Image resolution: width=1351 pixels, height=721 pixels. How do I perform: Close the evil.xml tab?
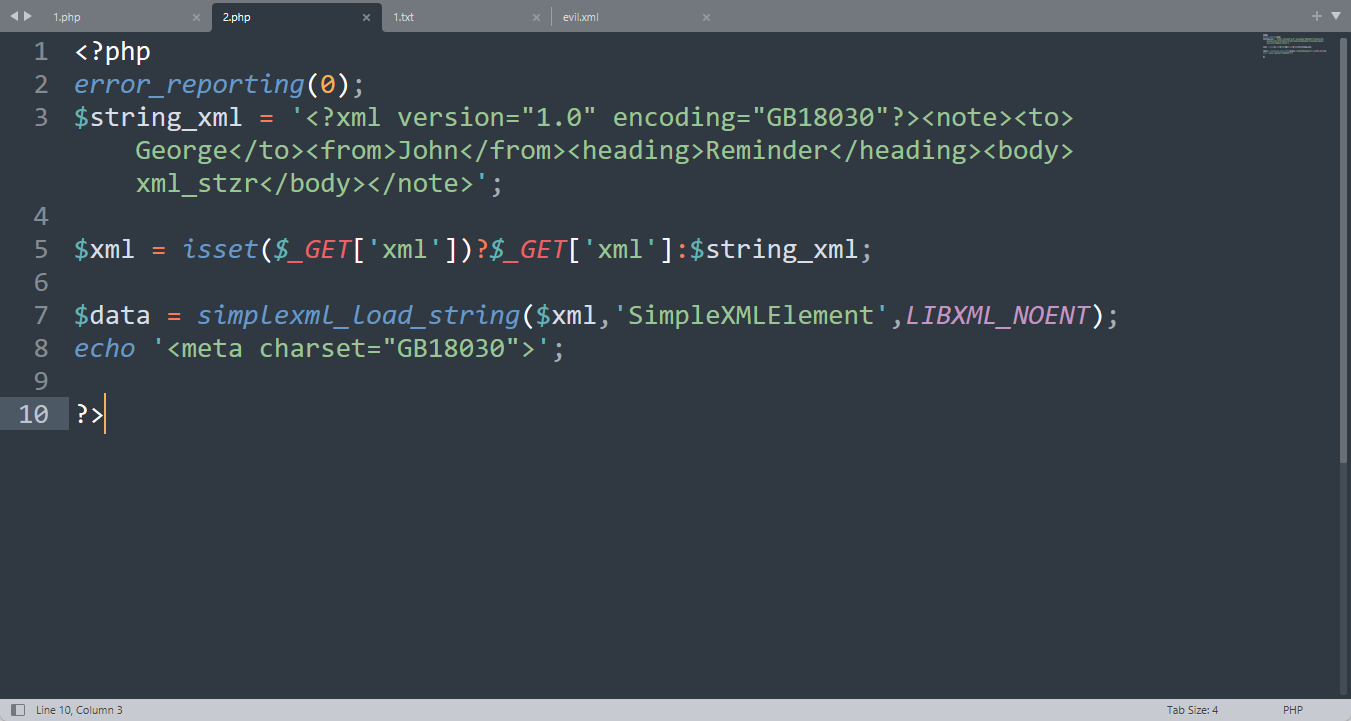click(x=706, y=18)
